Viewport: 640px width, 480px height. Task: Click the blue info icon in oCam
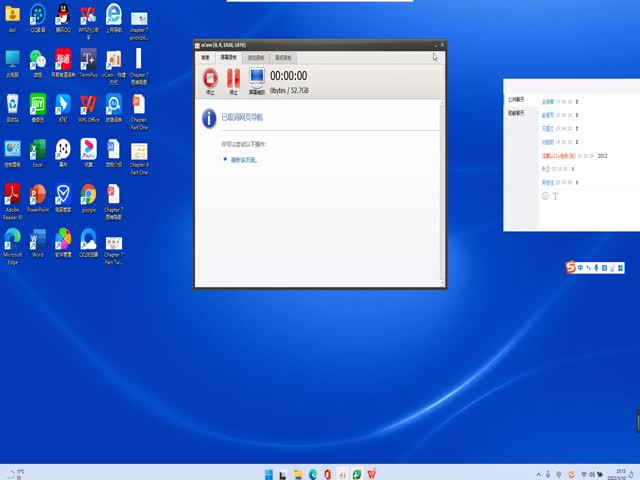[x=209, y=118]
